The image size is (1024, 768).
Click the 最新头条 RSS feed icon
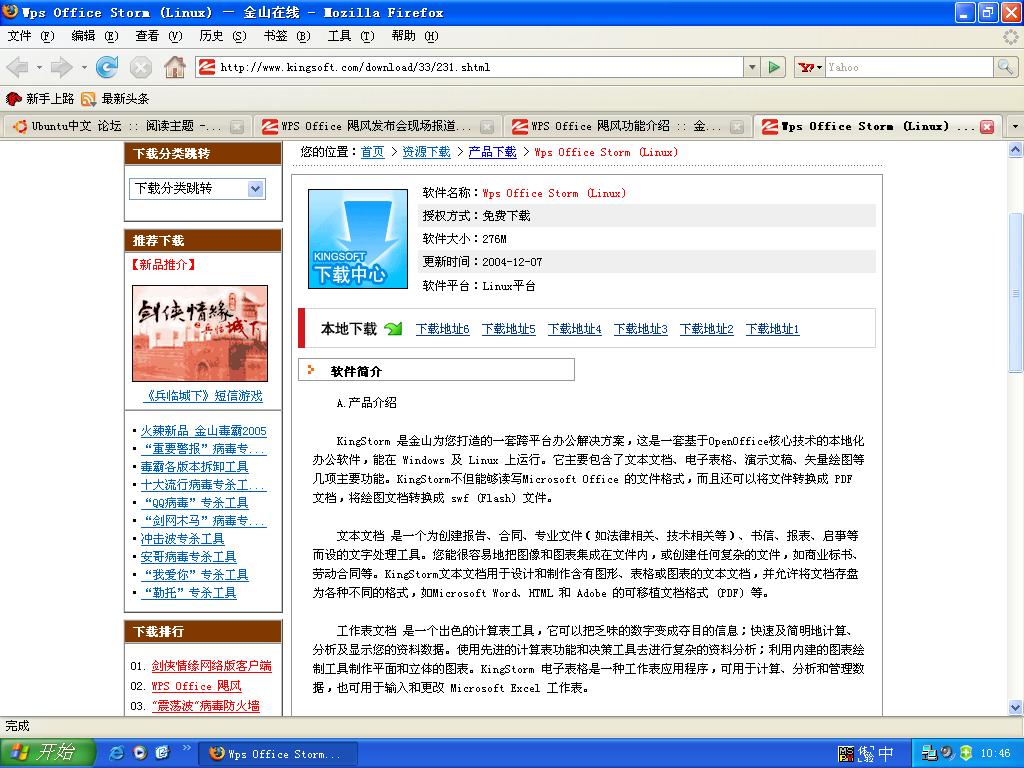coord(88,99)
